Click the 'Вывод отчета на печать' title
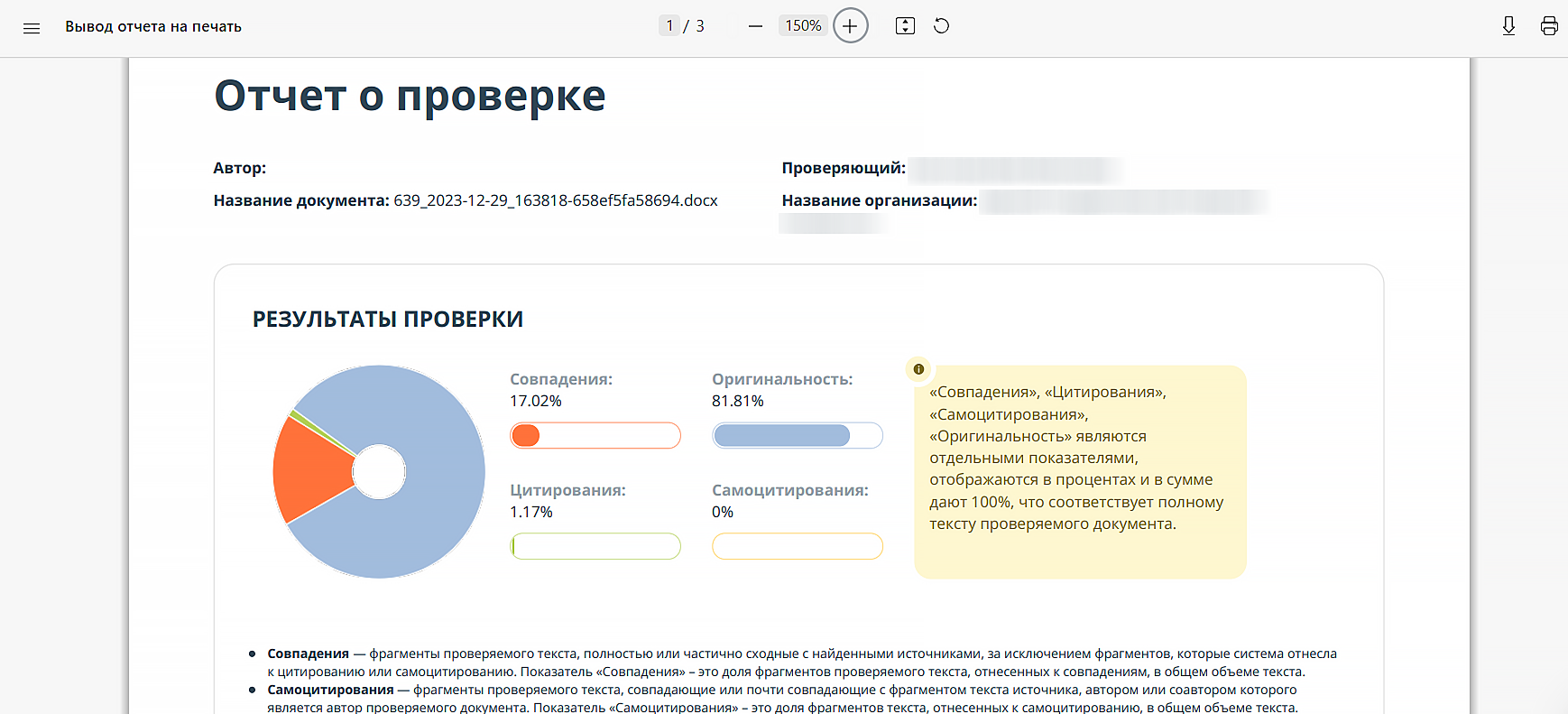This screenshot has height=714, width=1568. click(x=153, y=27)
